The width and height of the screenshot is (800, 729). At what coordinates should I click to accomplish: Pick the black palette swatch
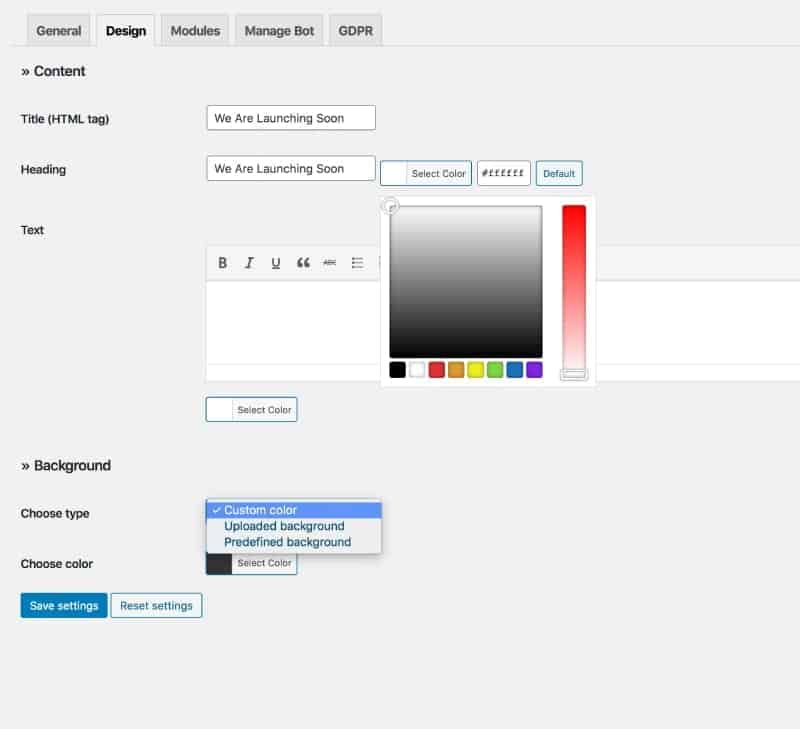pyautogui.click(x=398, y=370)
